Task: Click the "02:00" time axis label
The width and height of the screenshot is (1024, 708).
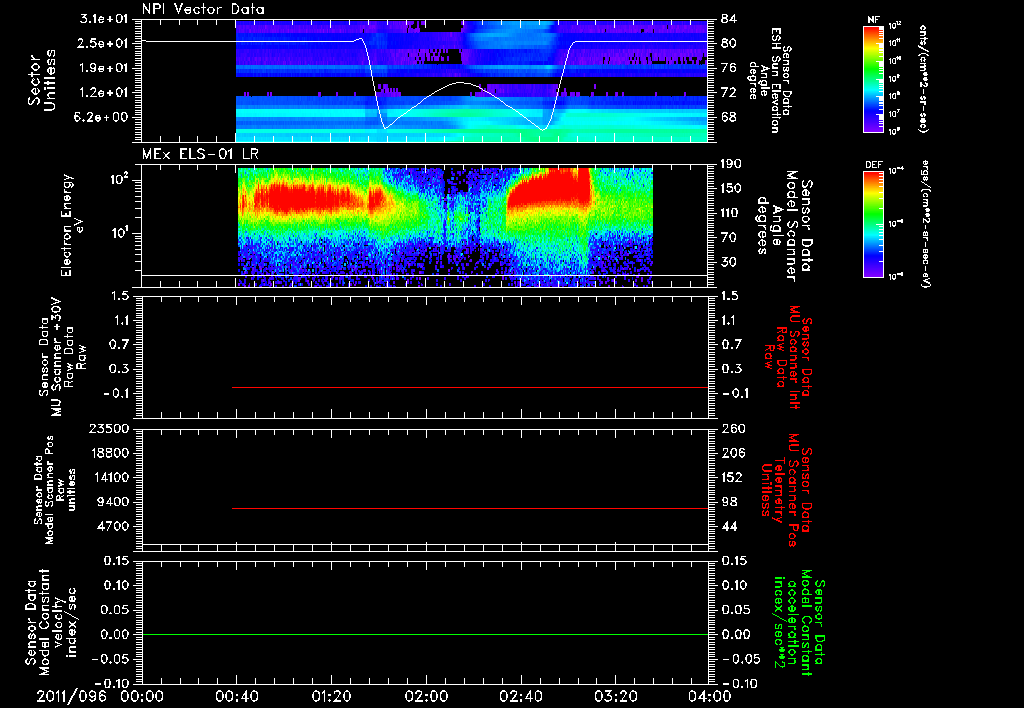Action: (426, 696)
